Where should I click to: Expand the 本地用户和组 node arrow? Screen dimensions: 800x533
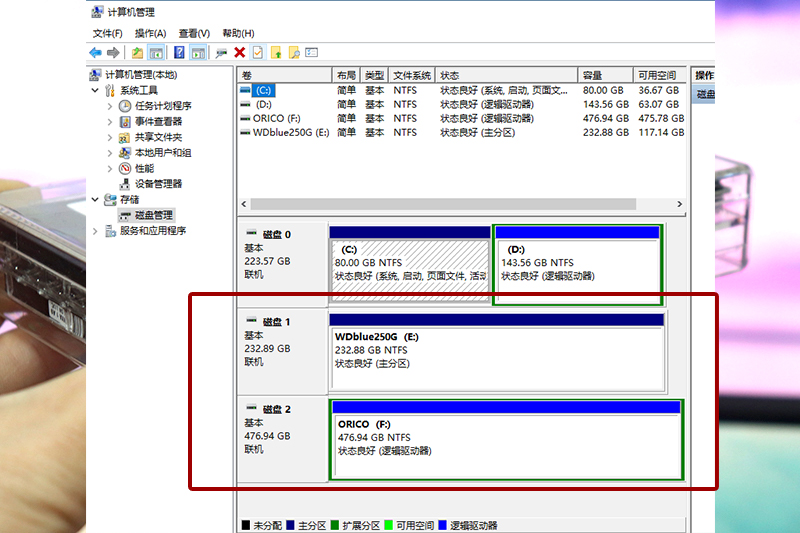[x=110, y=153]
